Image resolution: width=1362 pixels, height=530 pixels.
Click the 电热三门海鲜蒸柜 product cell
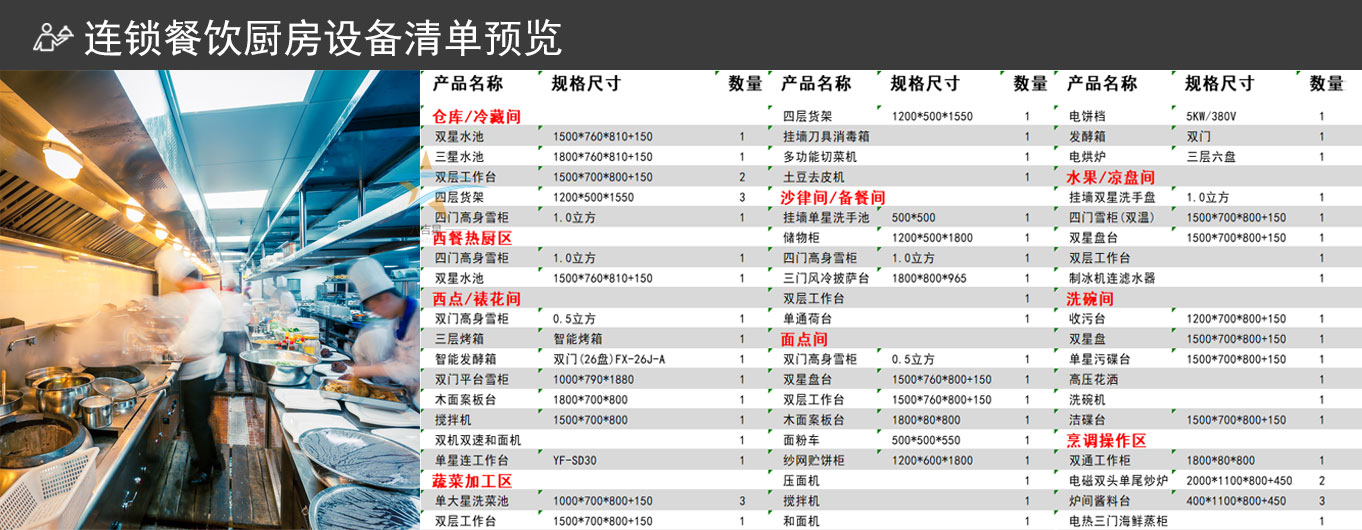point(1118,521)
